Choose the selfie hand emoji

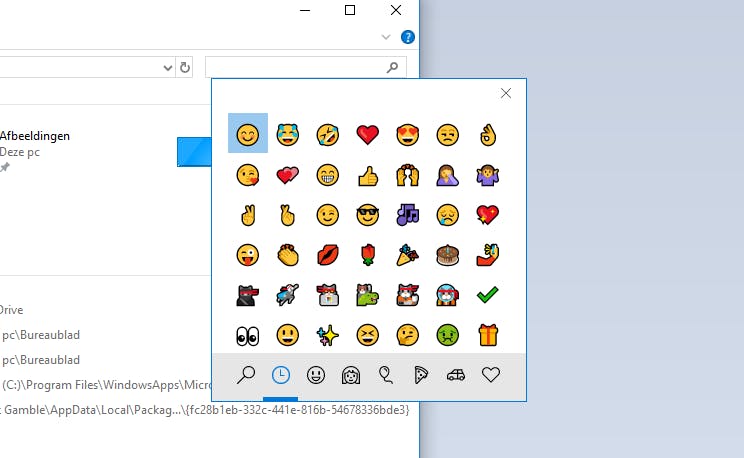pyautogui.click(x=488, y=255)
